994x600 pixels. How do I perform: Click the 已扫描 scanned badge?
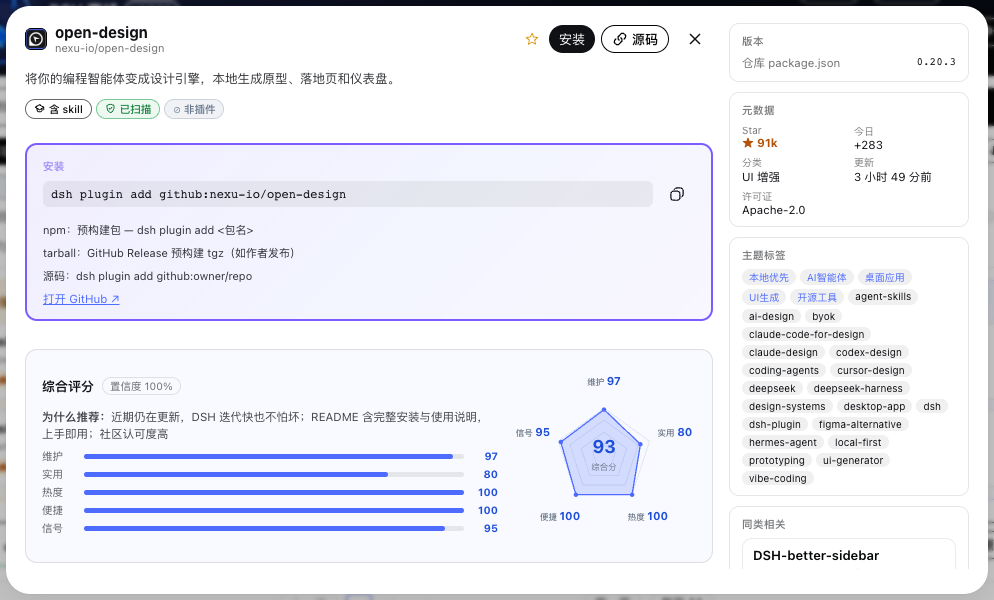coord(128,109)
